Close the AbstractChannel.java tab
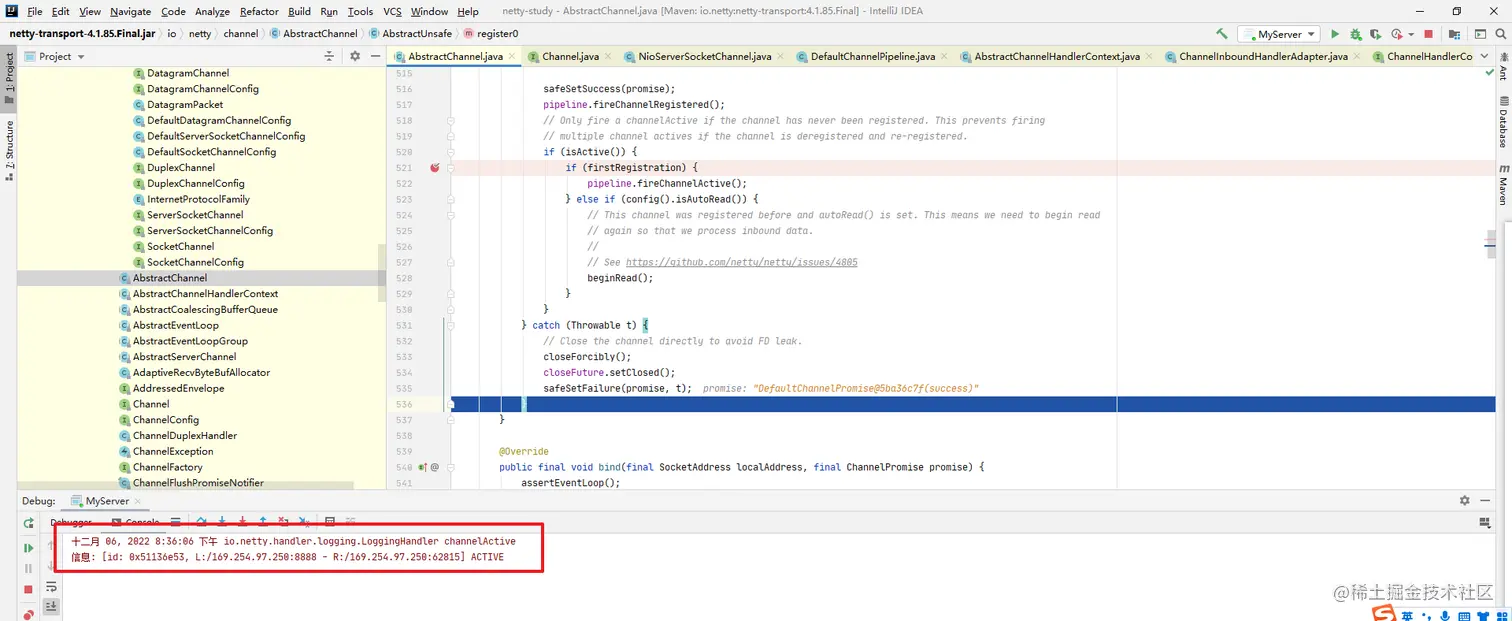This screenshot has width=1512, height=621. [512, 57]
